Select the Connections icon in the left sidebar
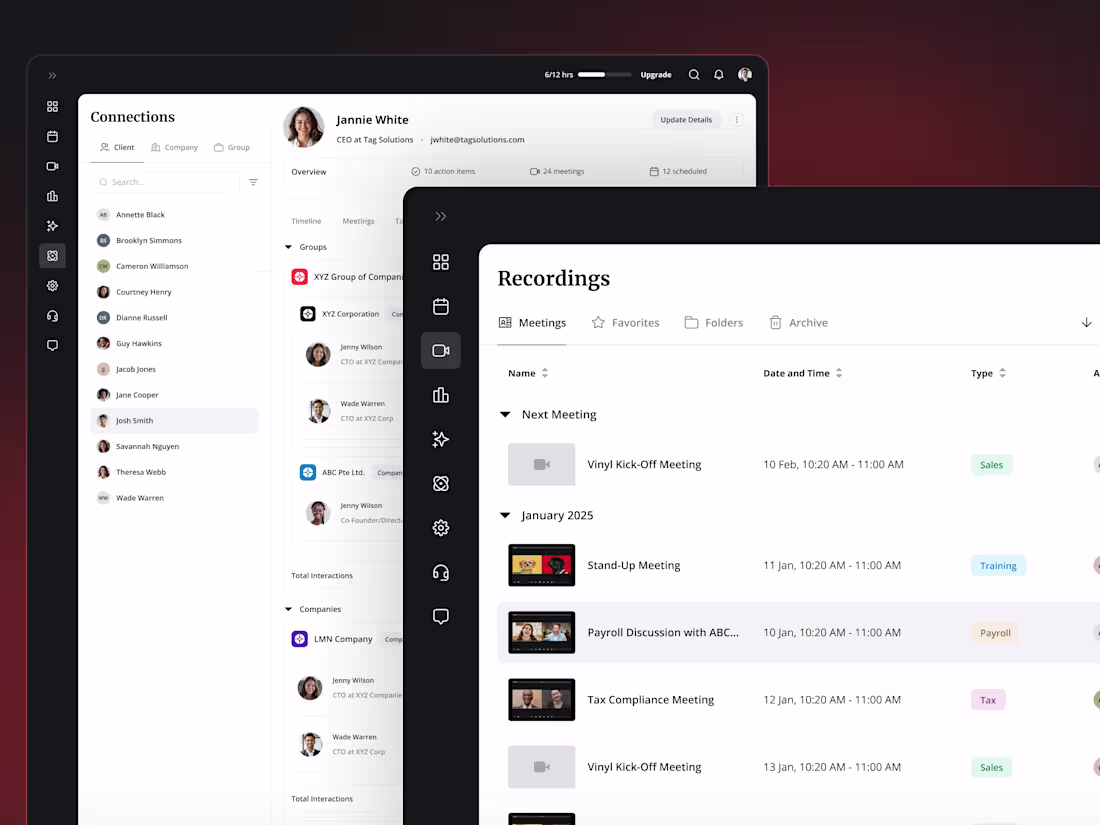This screenshot has height=825, width=1100. (441, 483)
